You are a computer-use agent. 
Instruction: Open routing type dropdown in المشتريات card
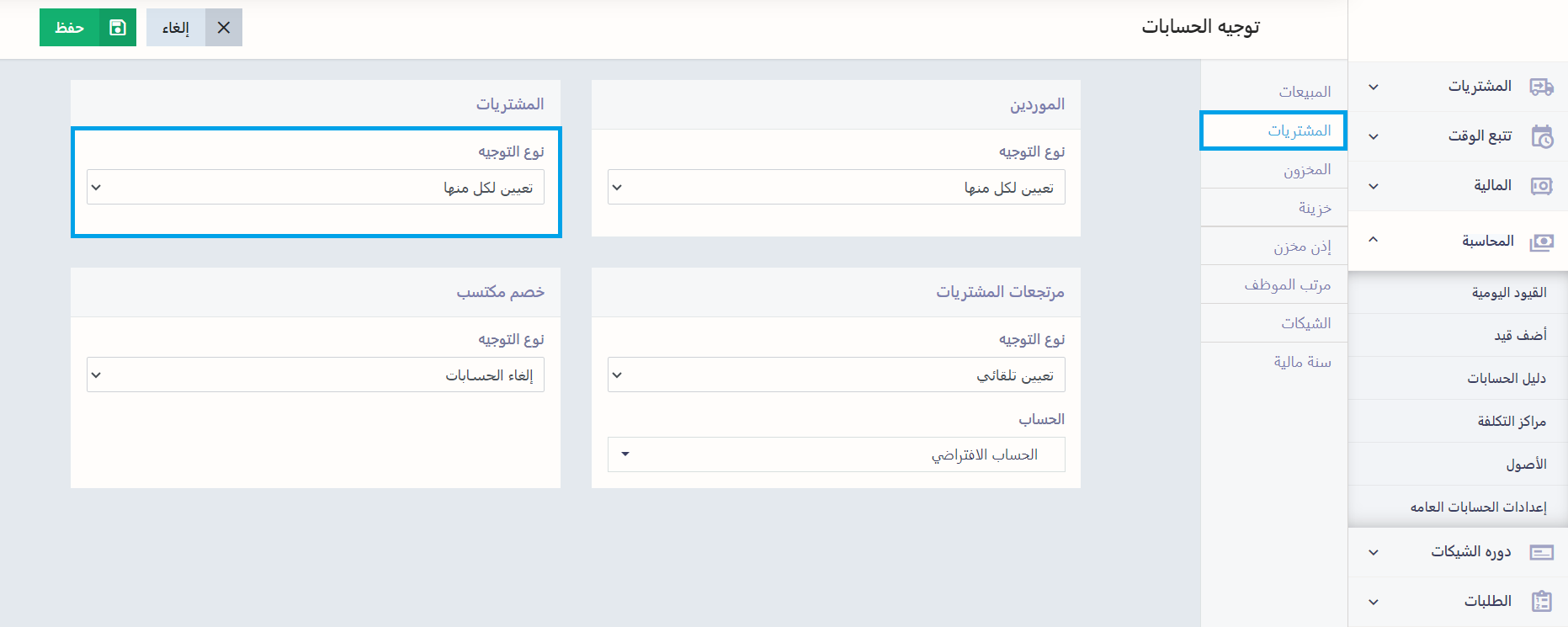click(x=316, y=188)
